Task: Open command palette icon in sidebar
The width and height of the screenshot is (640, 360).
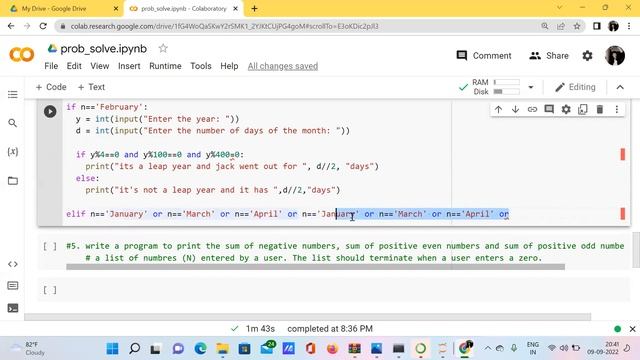Action: click(x=13, y=285)
